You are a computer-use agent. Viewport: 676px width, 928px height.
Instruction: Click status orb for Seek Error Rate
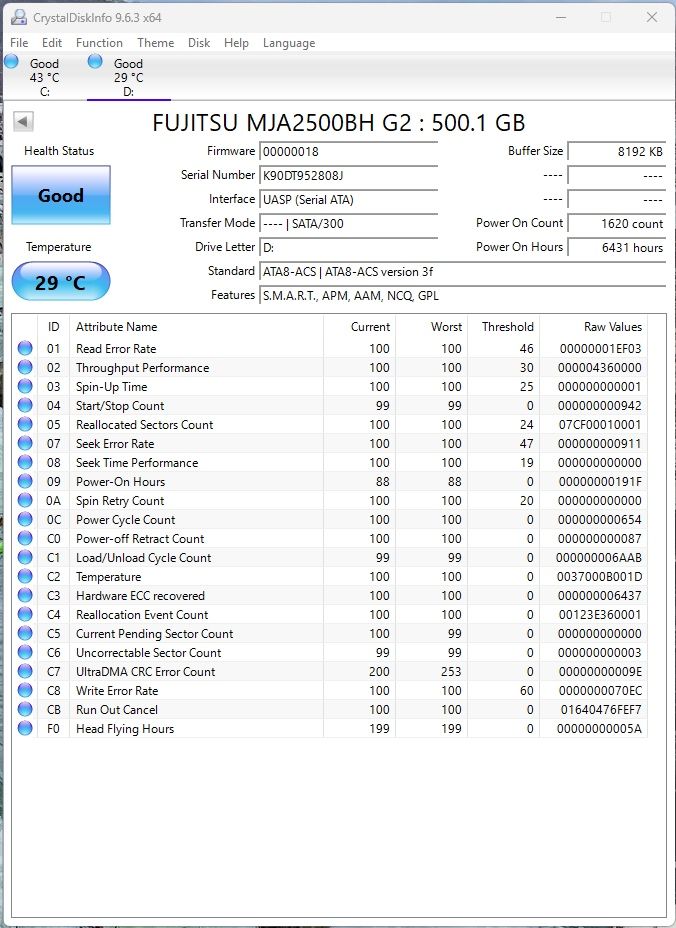pos(25,443)
